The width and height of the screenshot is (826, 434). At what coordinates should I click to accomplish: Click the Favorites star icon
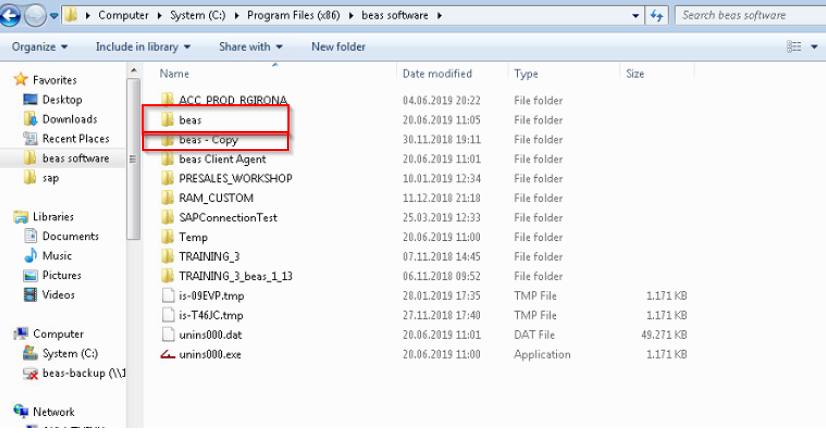click(x=21, y=80)
